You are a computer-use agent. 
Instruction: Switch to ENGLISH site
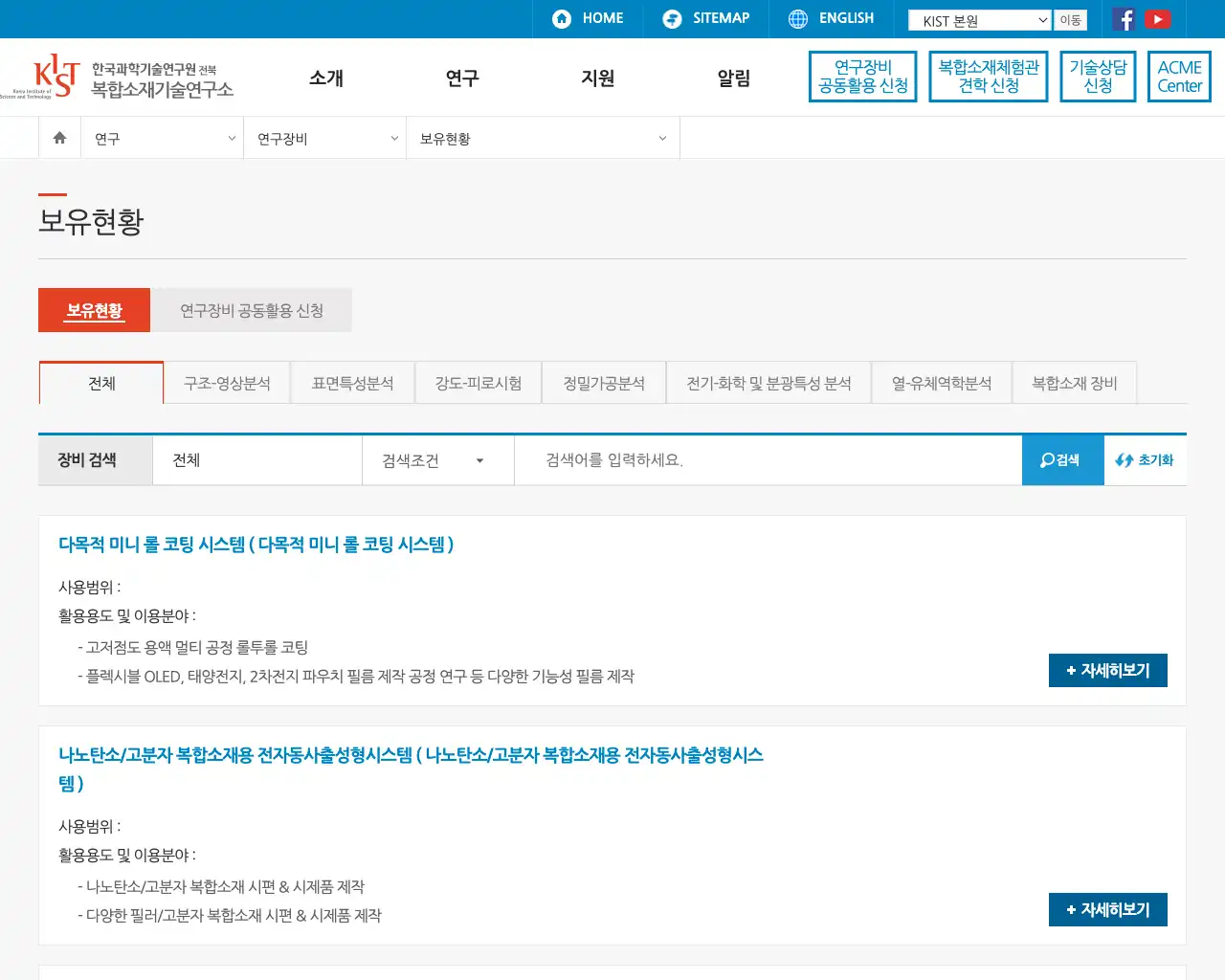pos(831,18)
